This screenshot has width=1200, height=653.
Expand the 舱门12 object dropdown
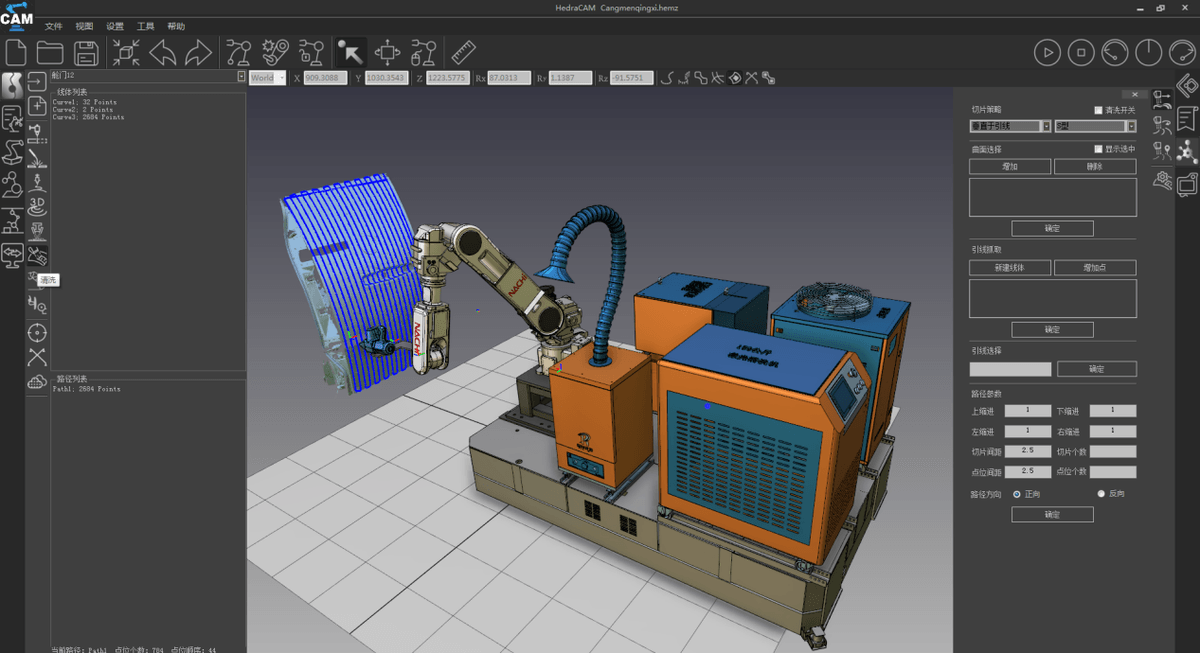[241, 75]
